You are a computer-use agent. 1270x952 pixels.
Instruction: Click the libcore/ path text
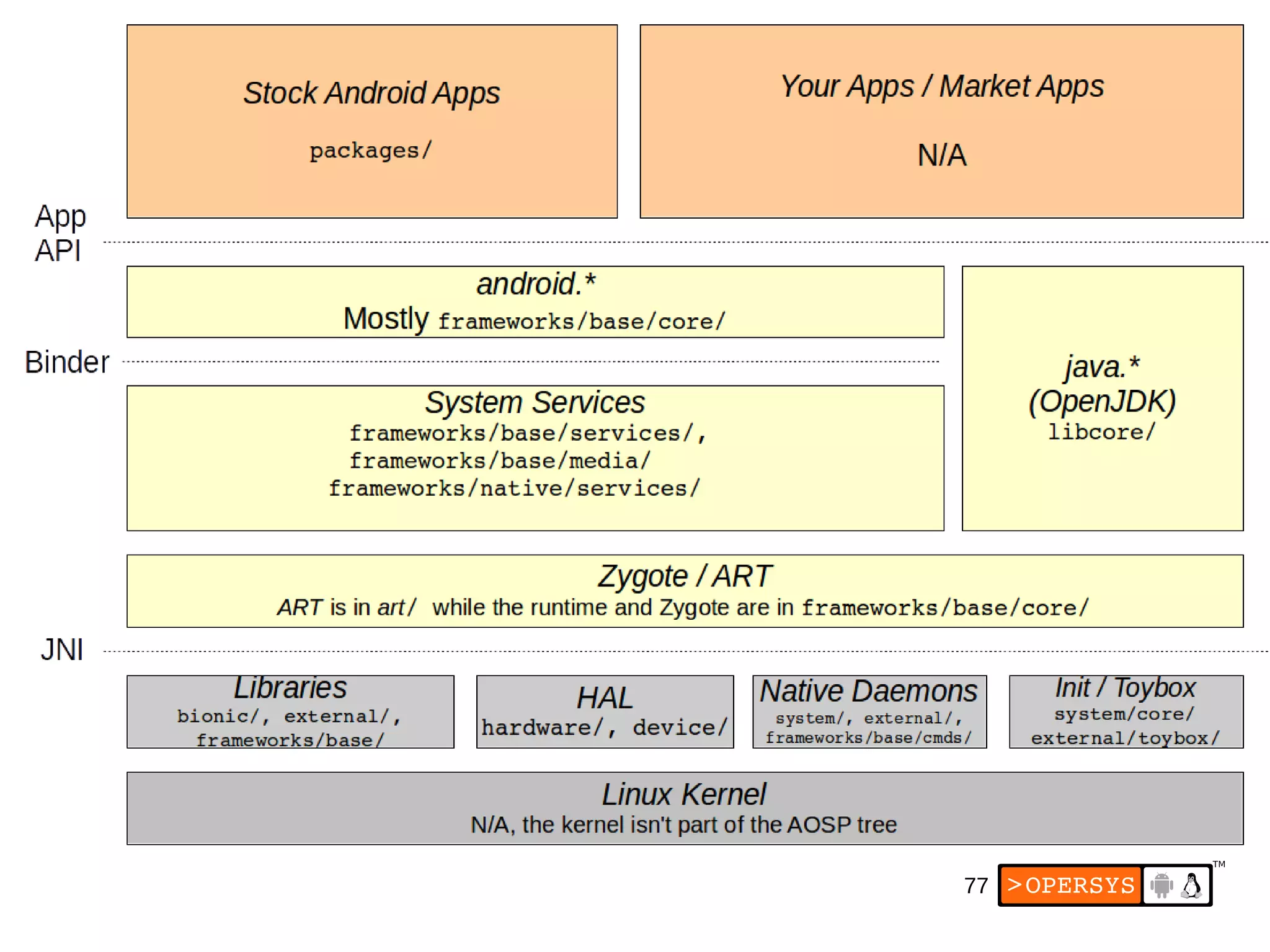pos(1102,432)
